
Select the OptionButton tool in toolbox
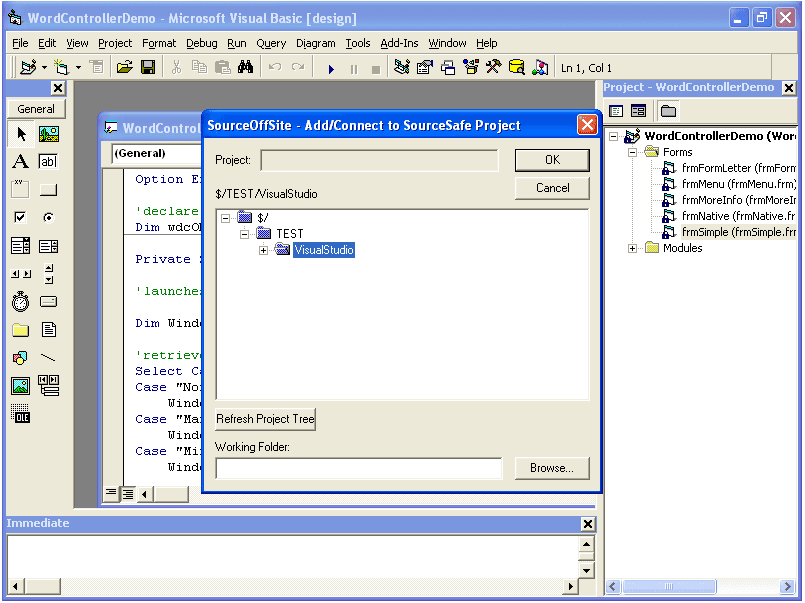pos(49,218)
